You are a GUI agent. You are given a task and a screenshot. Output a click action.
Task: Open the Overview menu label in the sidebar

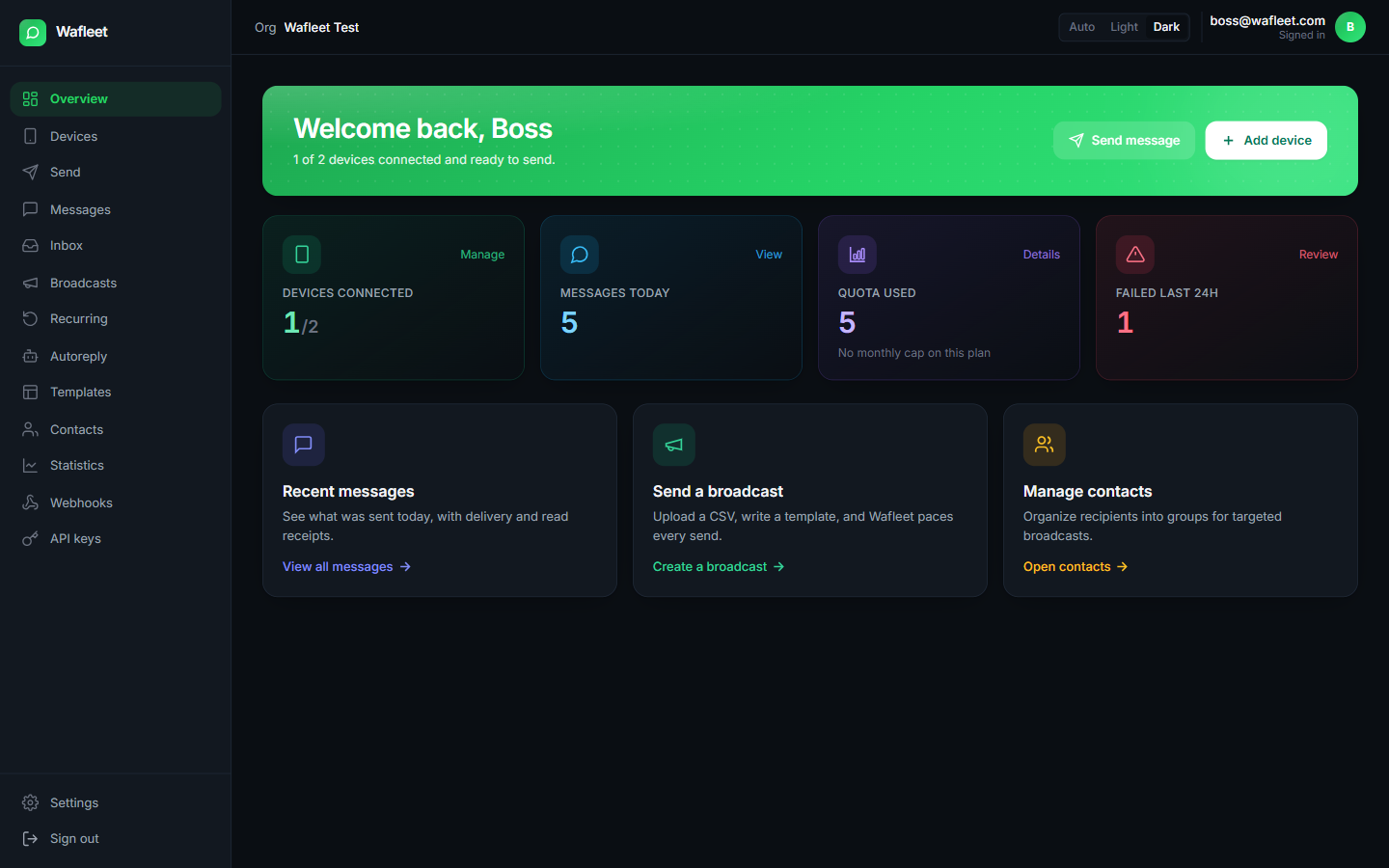pos(79,99)
